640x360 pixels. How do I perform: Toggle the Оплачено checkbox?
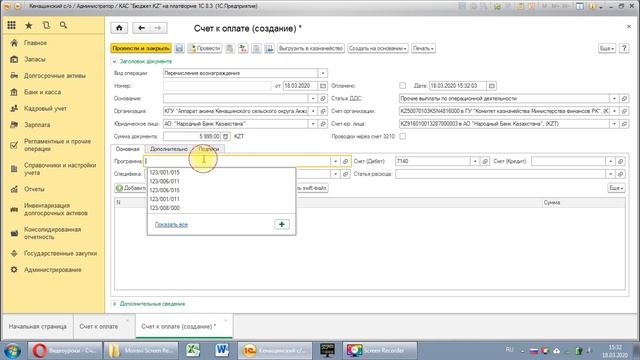[x=402, y=86]
